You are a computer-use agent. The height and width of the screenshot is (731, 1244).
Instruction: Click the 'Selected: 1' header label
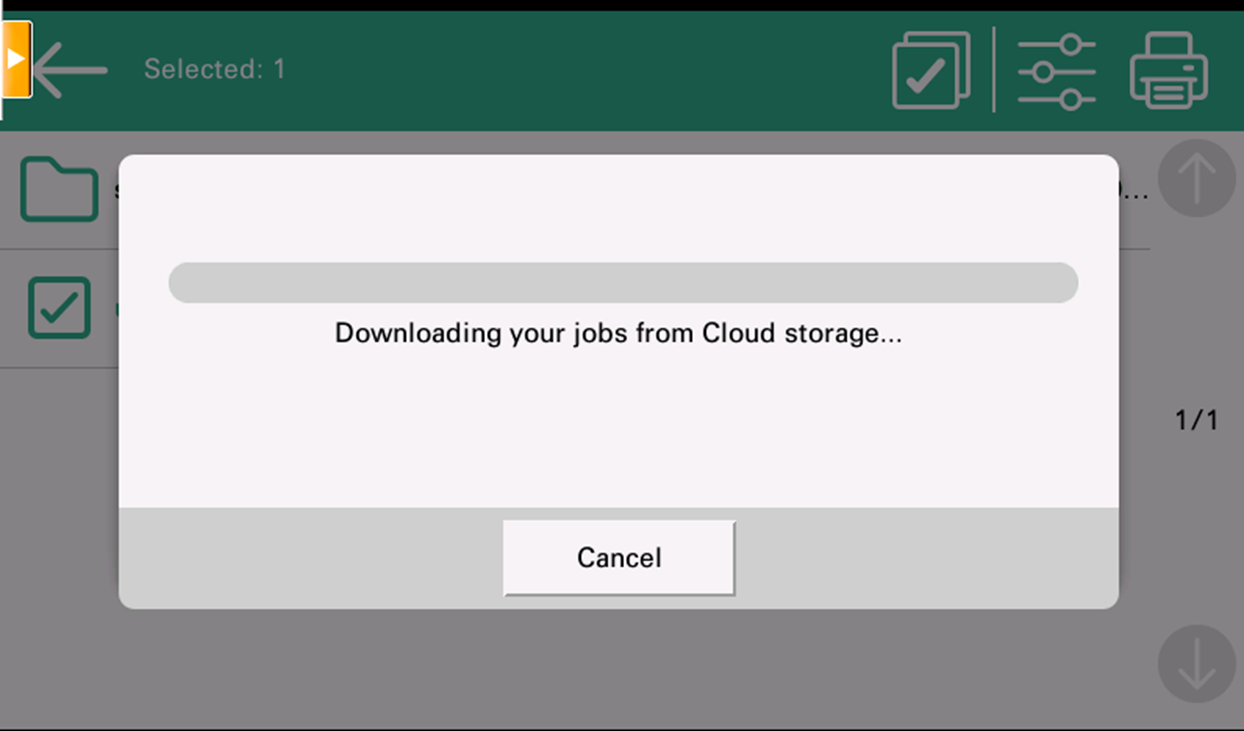tap(215, 70)
